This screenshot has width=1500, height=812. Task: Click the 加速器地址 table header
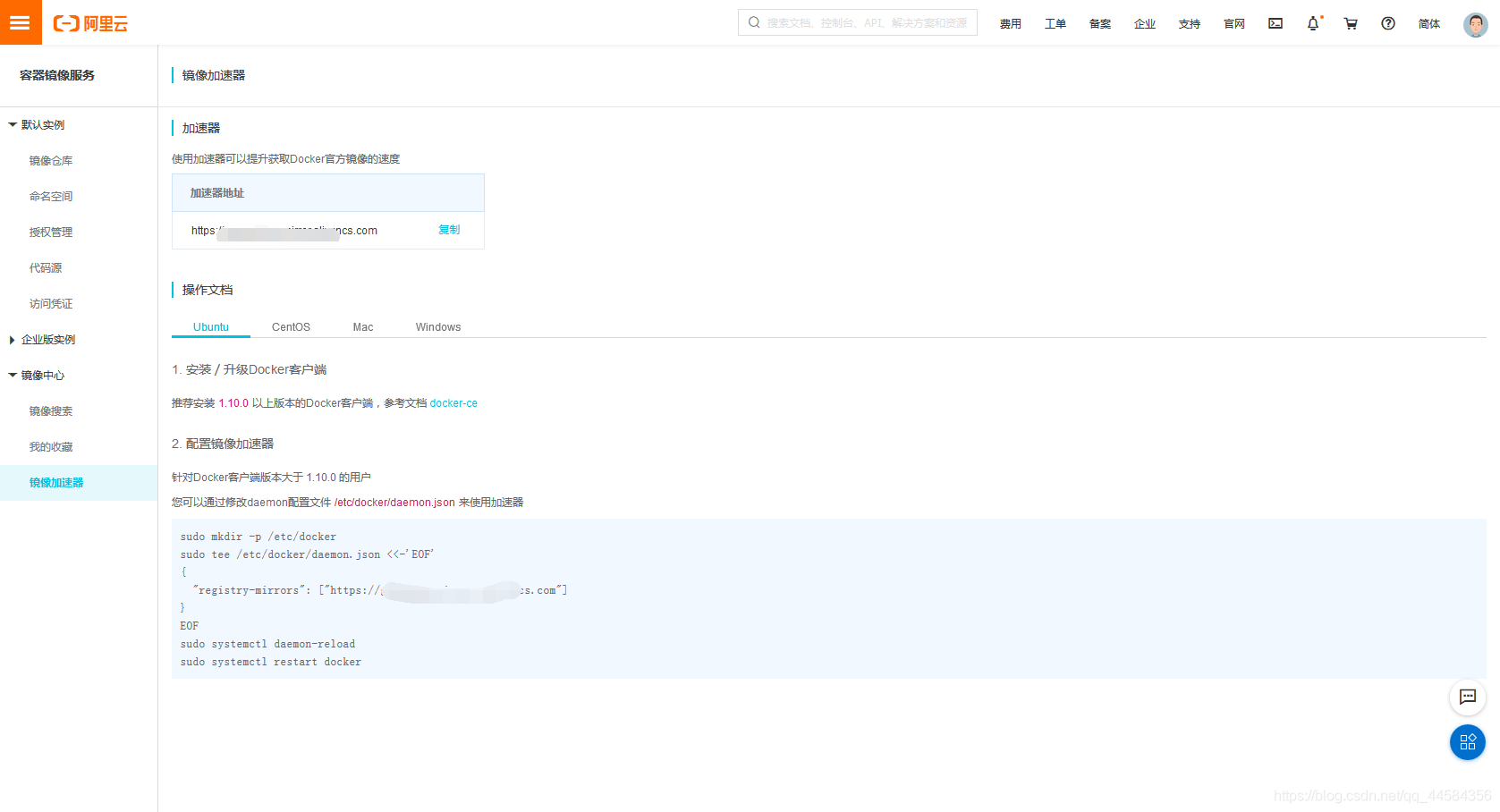click(328, 193)
